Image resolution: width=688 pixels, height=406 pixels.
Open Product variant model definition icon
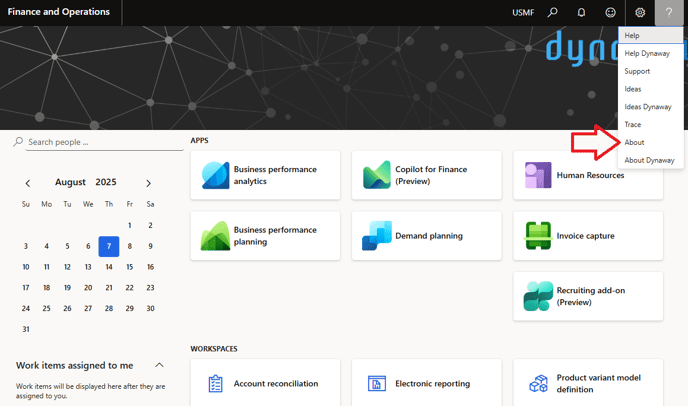click(x=538, y=384)
